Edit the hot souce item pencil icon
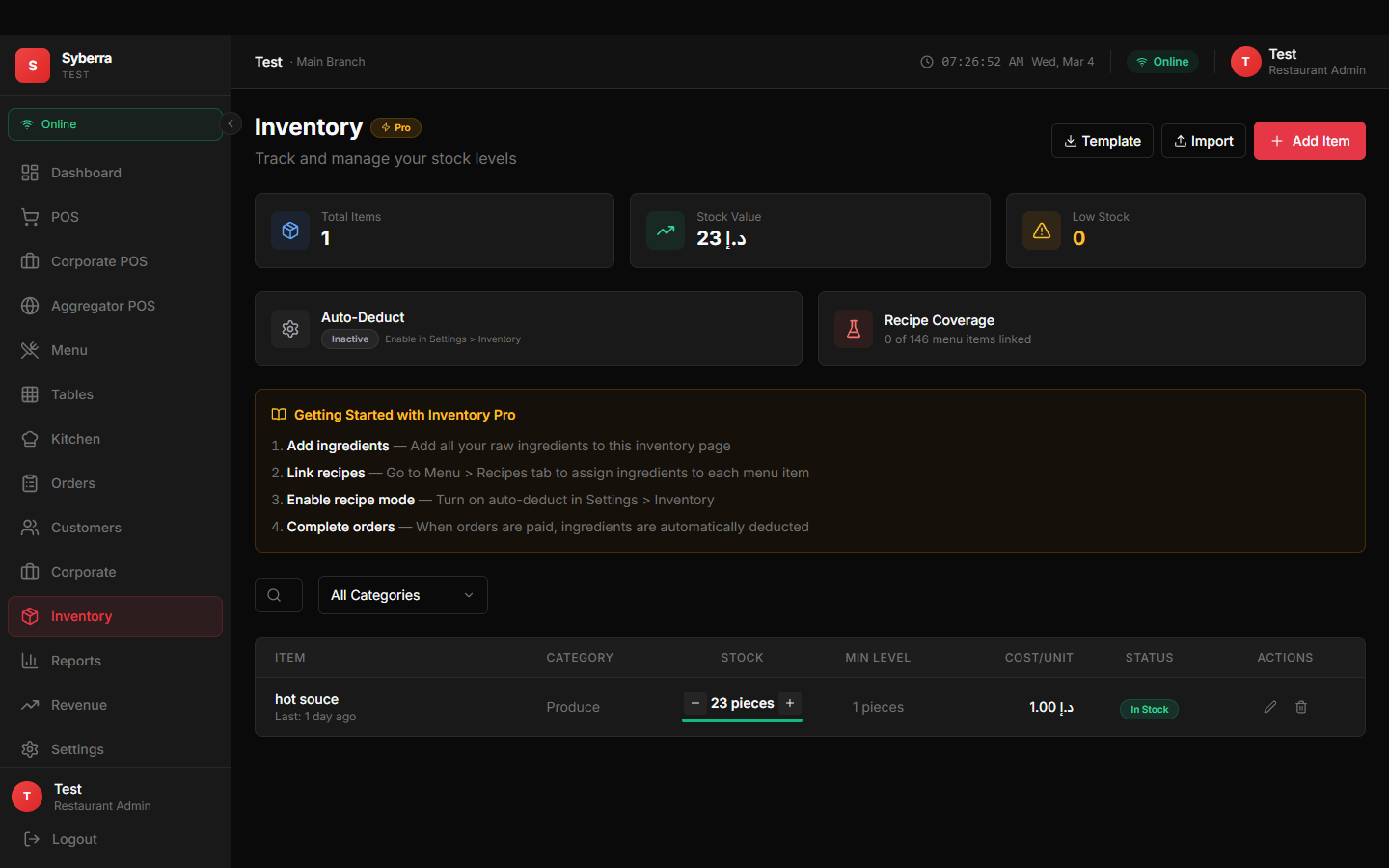Screen dimensions: 1389x868 pyautogui.click(x=1270, y=707)
